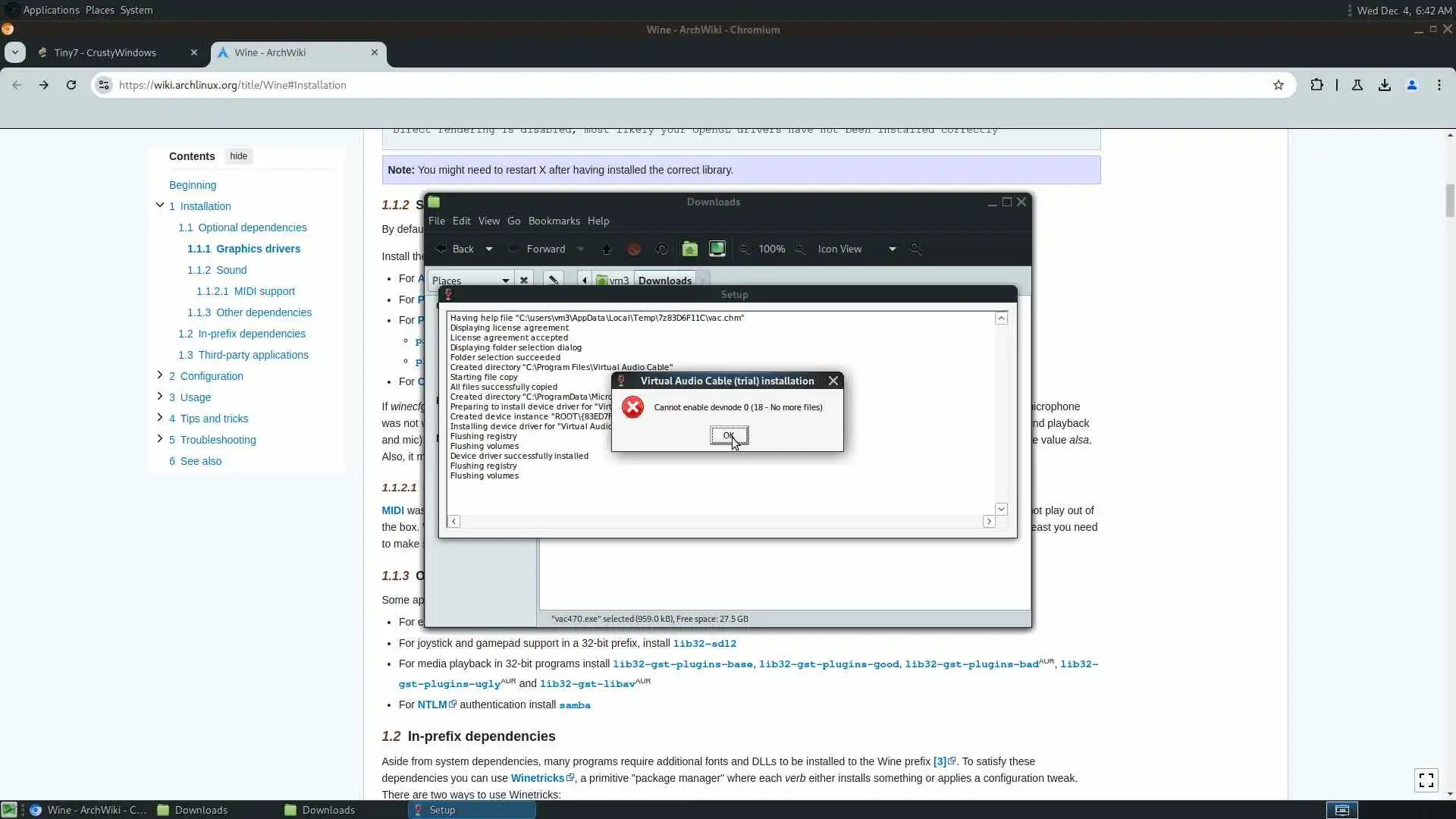Click the pencil edit-location icon
The height and width of the screenshot is (819, 1456).
554,280
